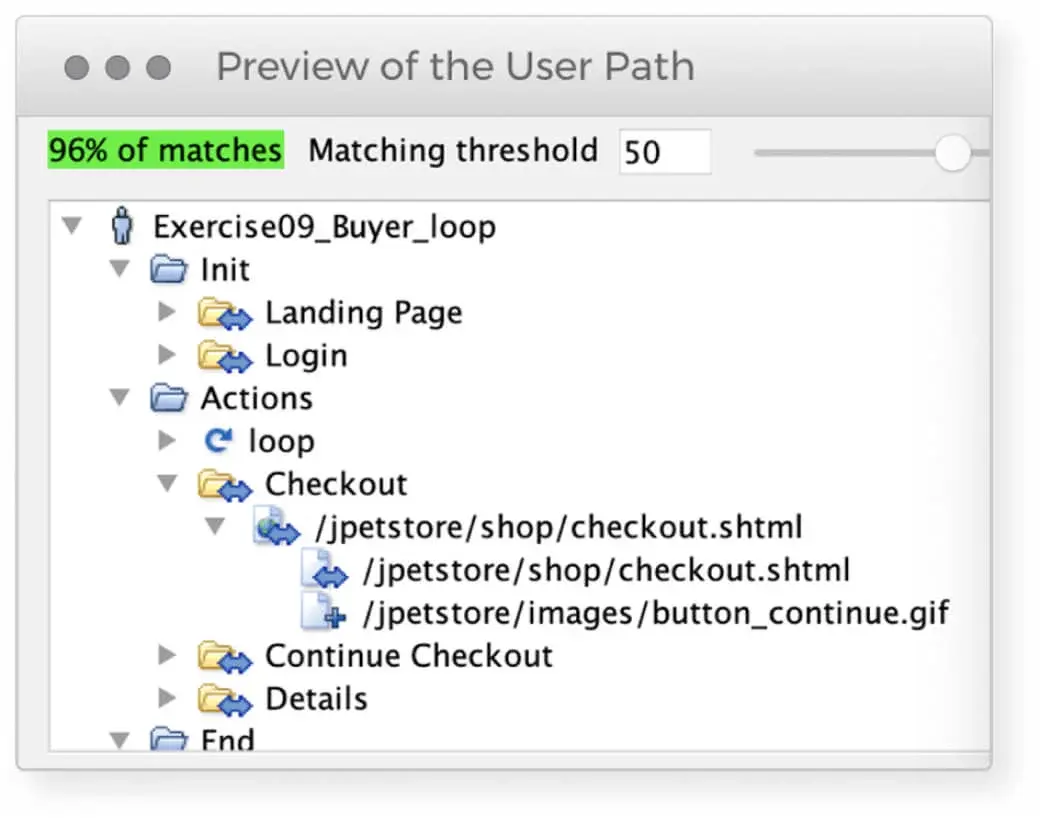The image size is (1040, 819).
Task: Expand the Landing Page node
Action: tap(167, 312)
